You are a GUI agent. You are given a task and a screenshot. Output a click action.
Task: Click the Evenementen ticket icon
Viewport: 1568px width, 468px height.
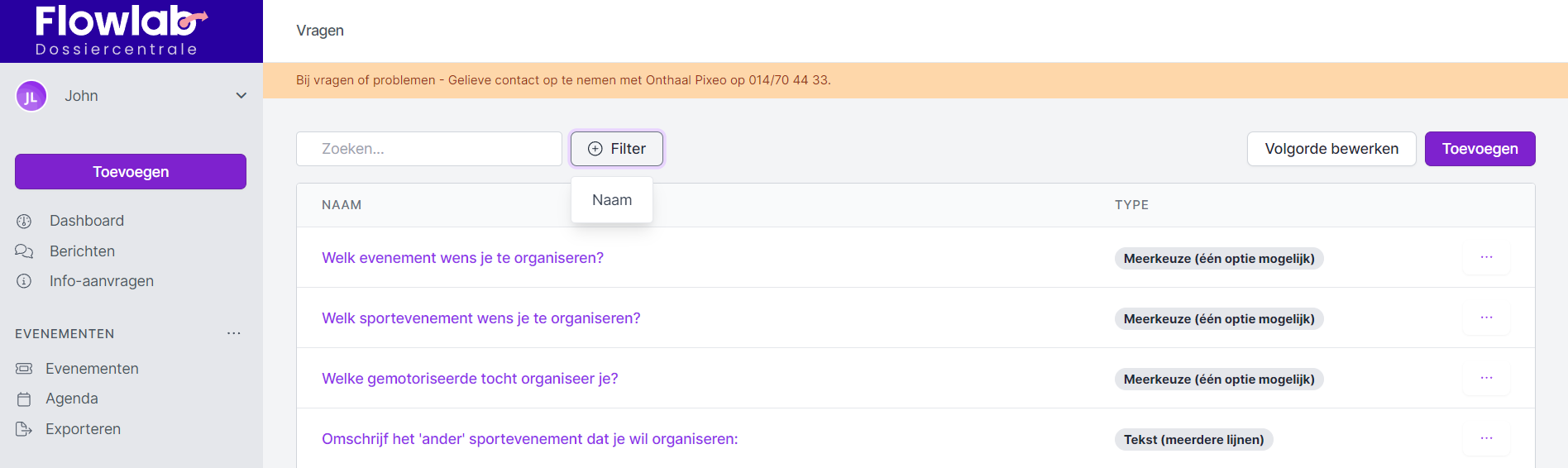(24, 369)
